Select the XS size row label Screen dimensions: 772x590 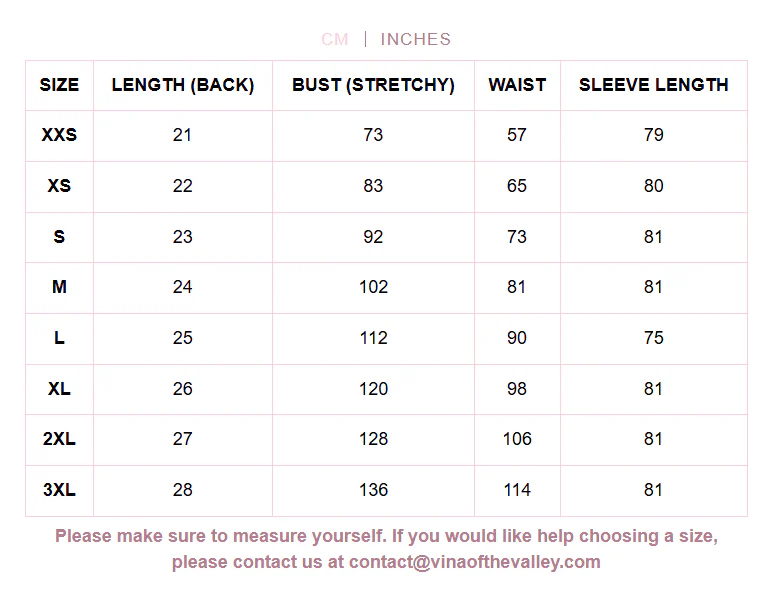coord(59,186)
